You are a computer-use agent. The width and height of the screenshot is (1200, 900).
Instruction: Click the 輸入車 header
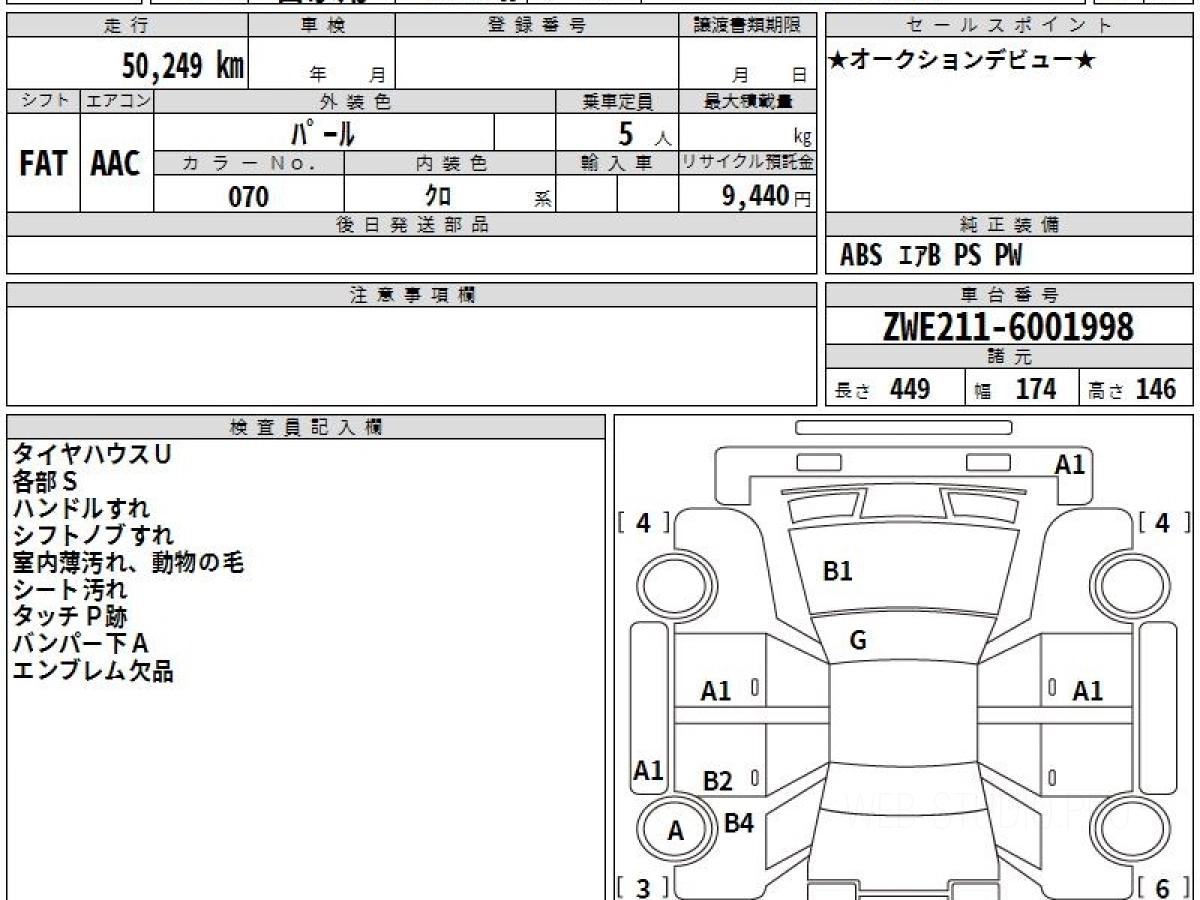coord(617,164)
